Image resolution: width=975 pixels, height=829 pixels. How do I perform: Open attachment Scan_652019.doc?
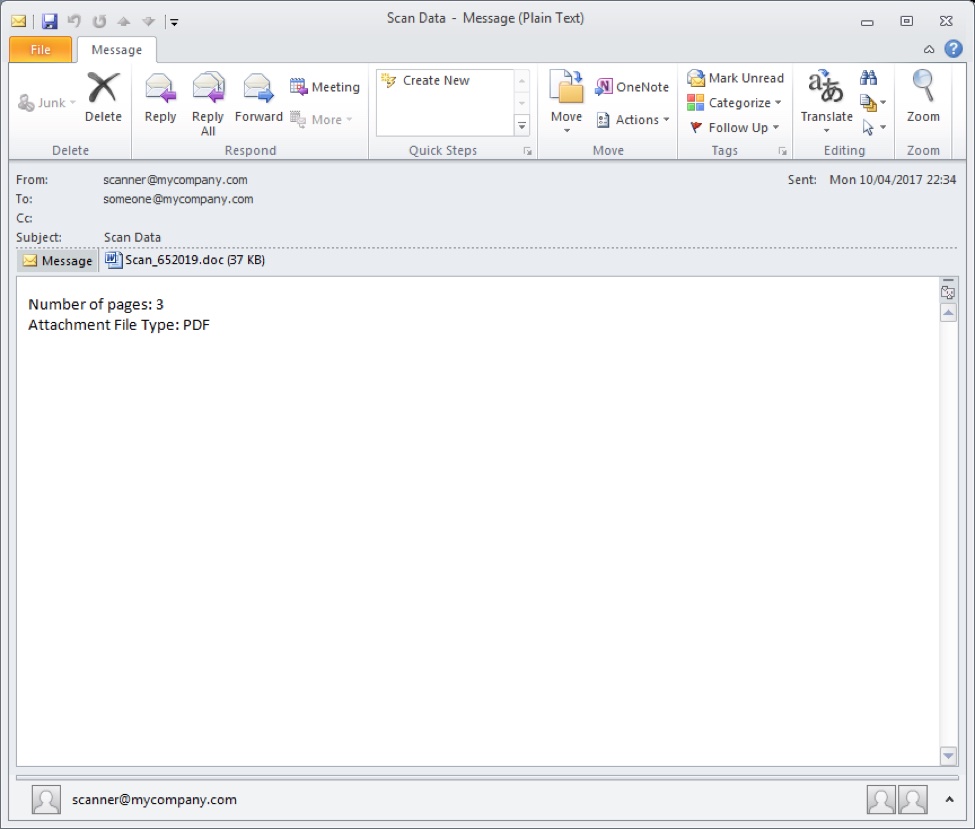(x=185, y=260)
